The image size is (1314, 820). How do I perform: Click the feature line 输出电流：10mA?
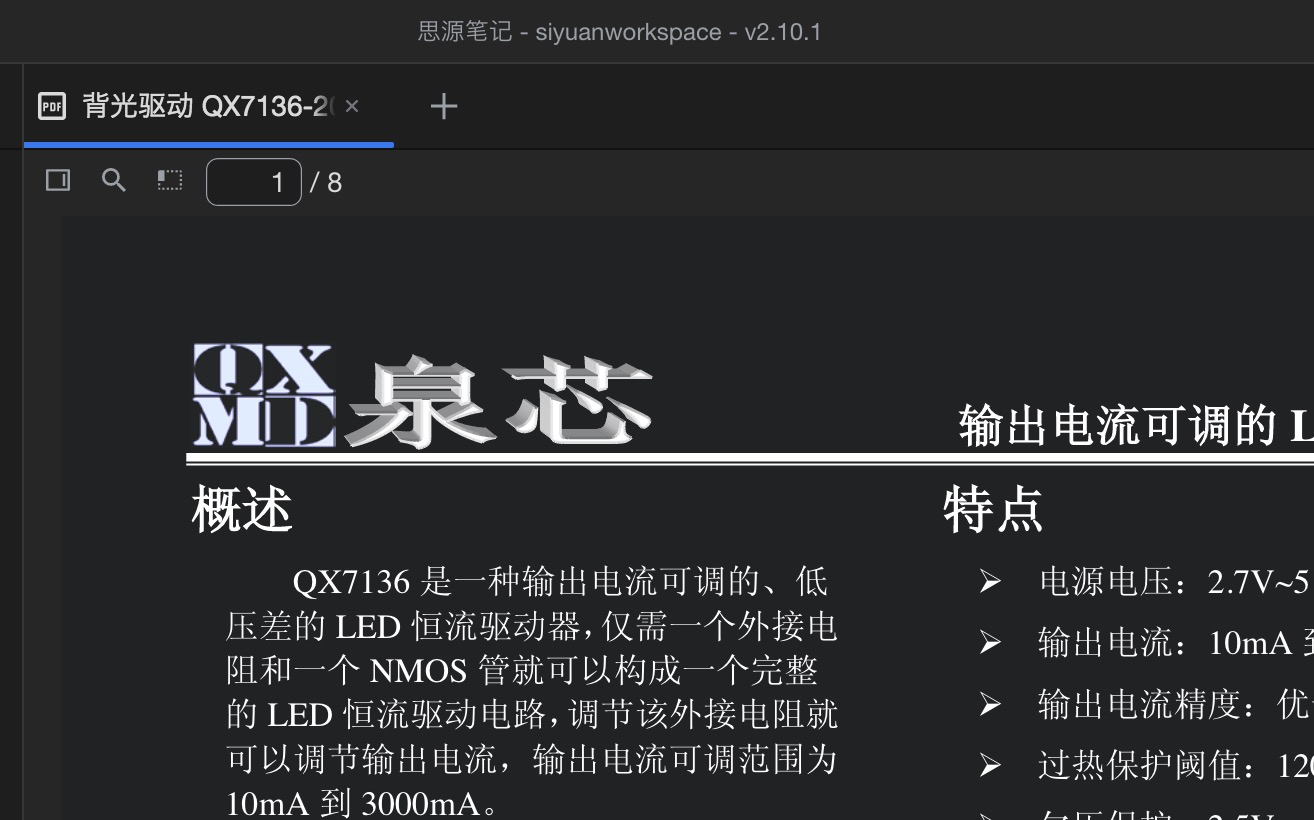1176,643
